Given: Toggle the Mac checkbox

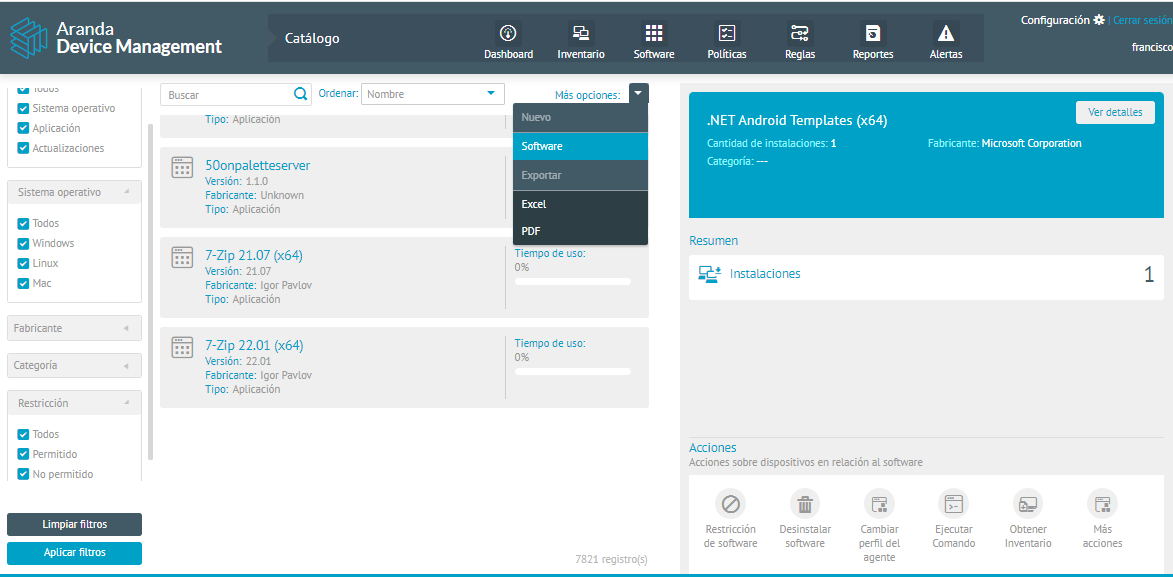Looking at the screenshot, I should point(23,284).
